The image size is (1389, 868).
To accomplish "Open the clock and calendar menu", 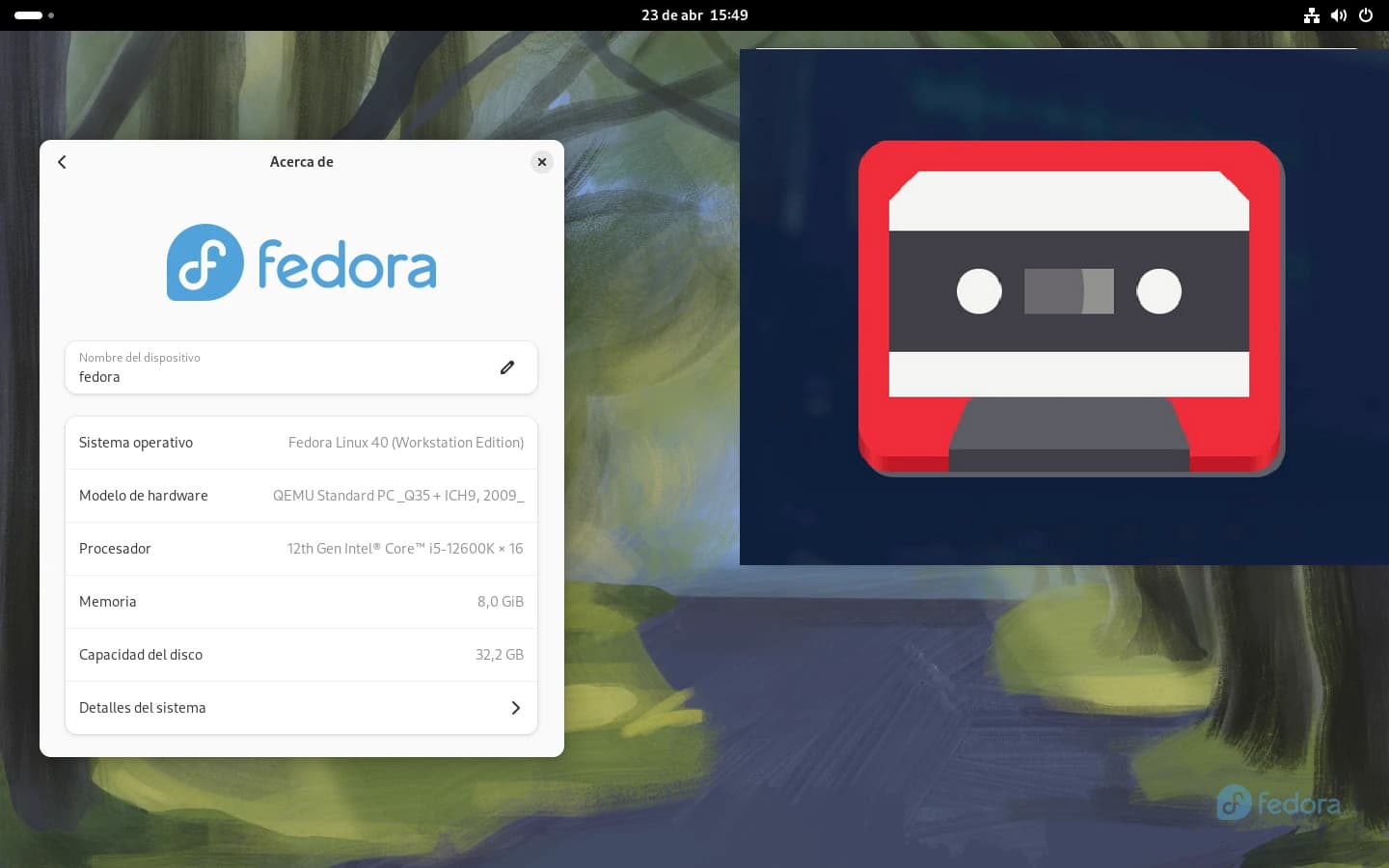I will (694, 15).
